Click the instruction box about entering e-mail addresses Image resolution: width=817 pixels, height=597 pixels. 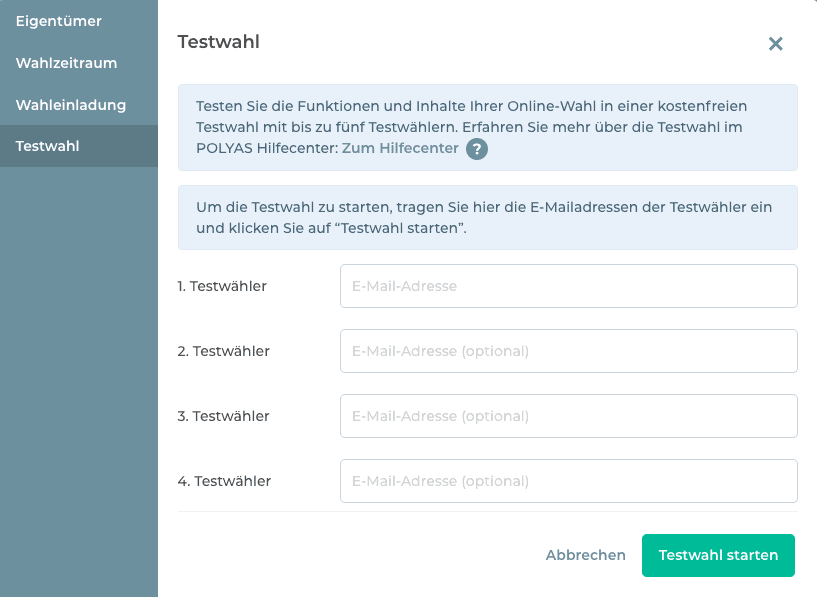pos(487,217)
